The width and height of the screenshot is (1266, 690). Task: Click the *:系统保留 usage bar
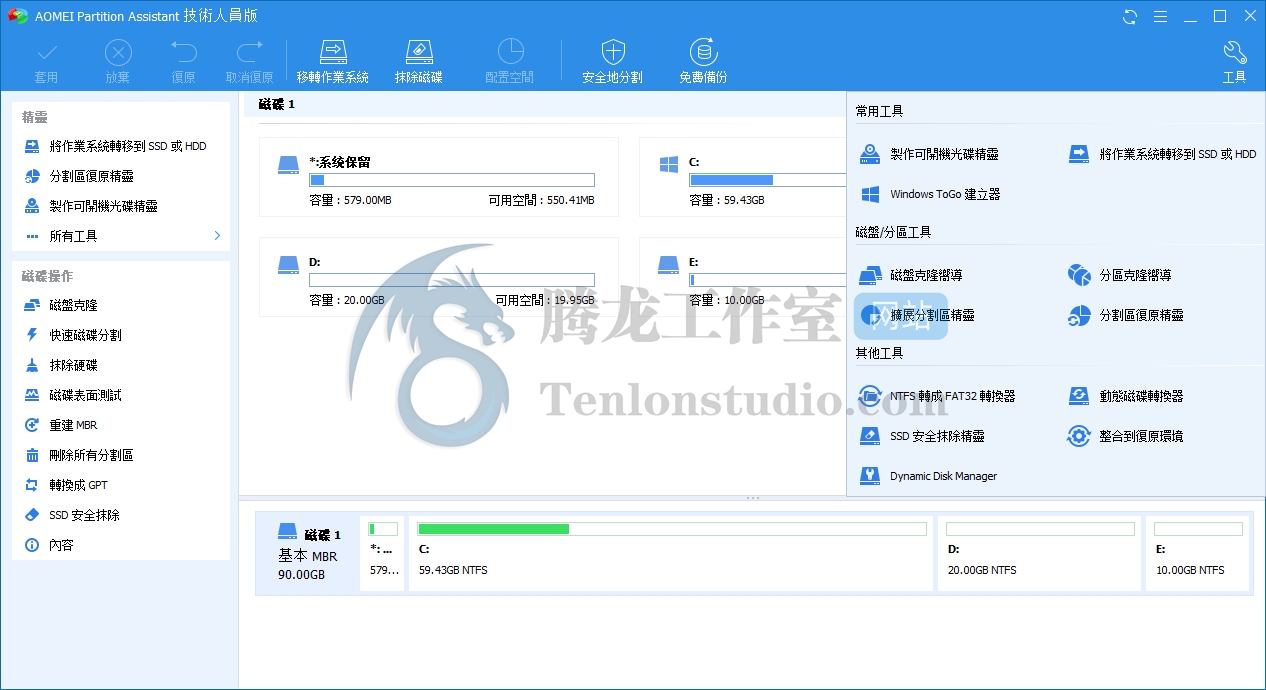click(x=452, y=180)
